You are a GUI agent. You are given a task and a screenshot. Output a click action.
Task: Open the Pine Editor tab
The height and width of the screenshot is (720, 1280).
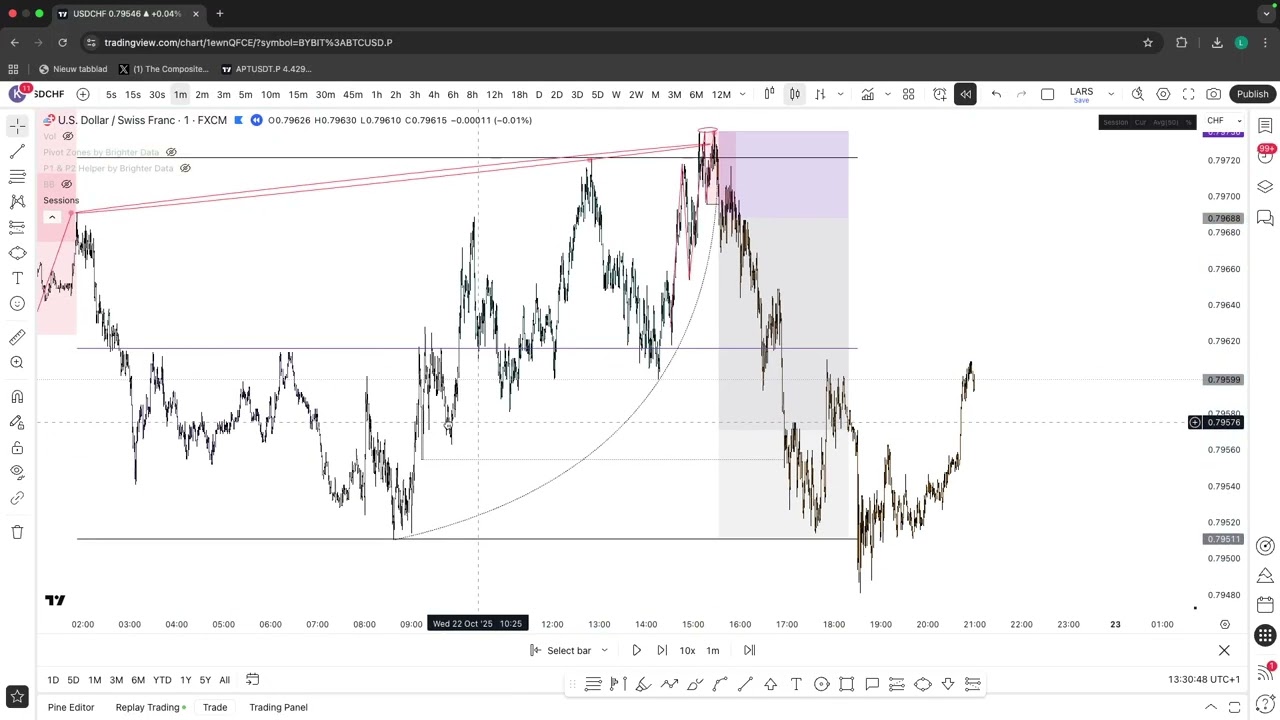71,707
